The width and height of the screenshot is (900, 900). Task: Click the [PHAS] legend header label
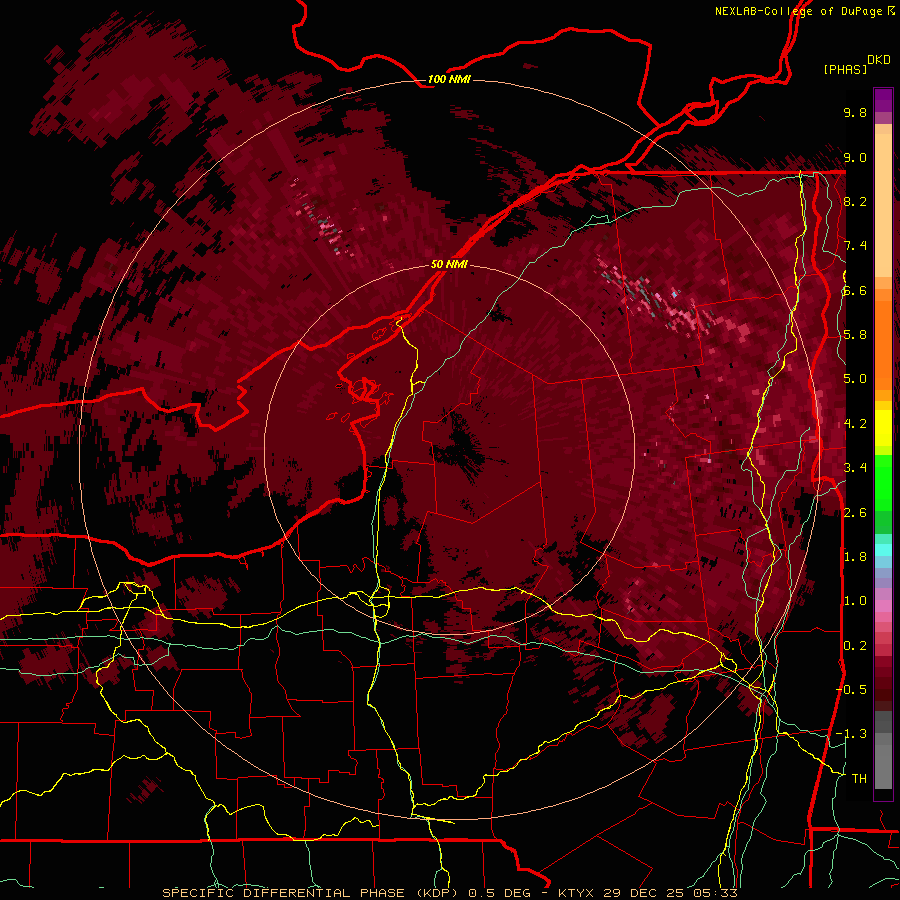point(845,69)
